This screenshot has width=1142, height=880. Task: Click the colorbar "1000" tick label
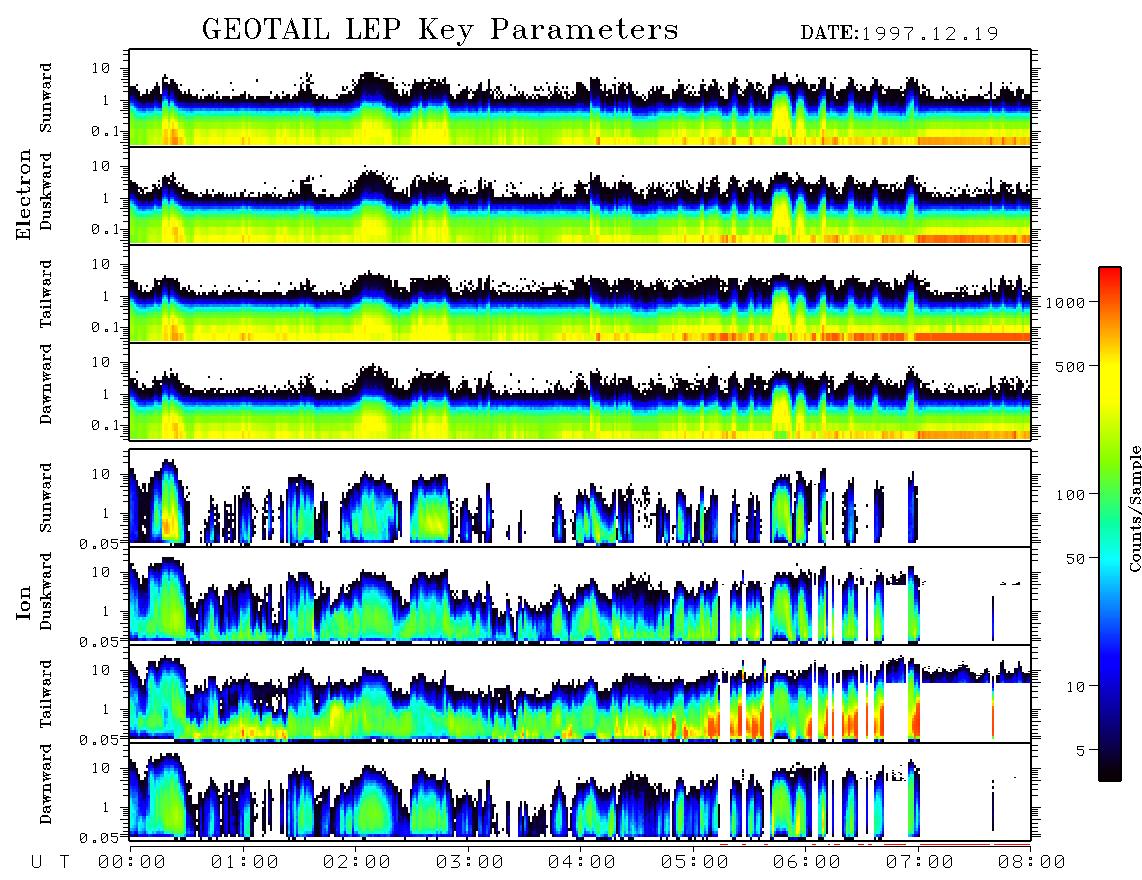coord(1065,303)
